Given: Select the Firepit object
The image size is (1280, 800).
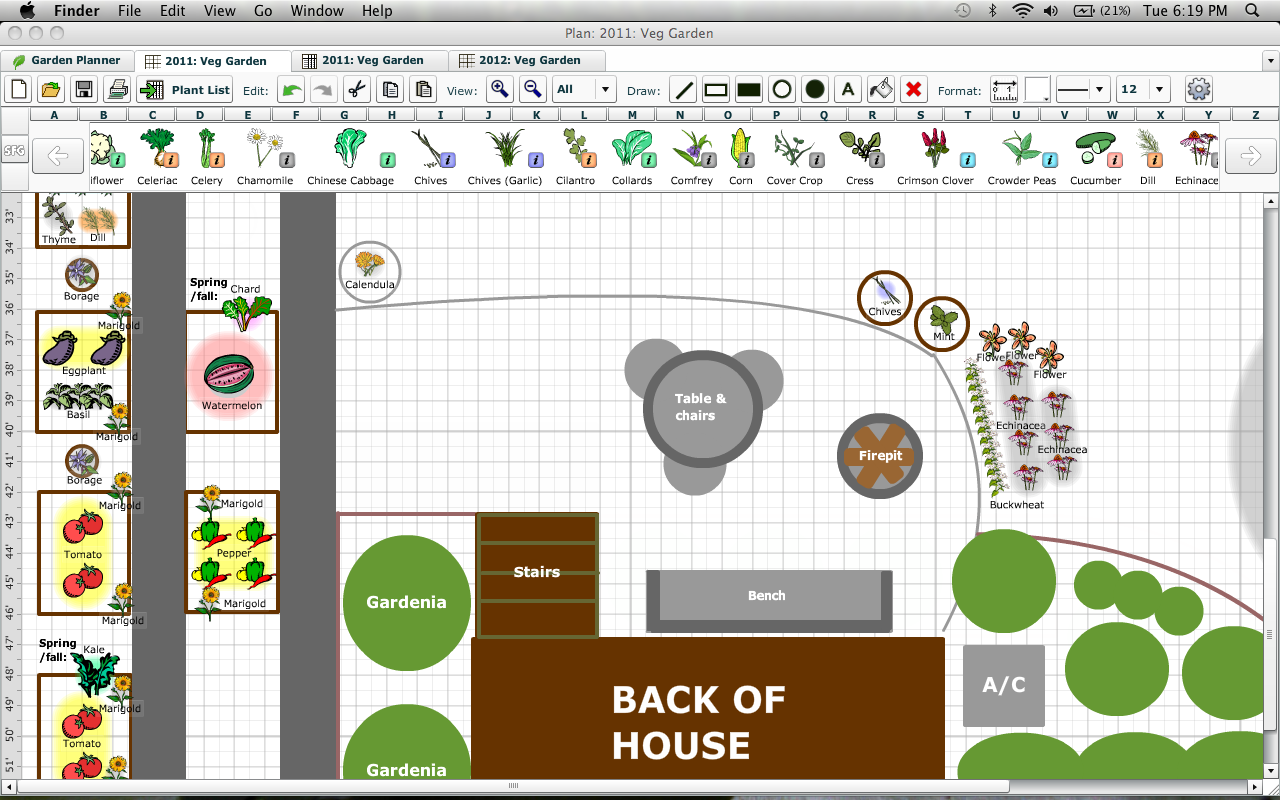Looking at the screenshot, I should tap(880, 456).
